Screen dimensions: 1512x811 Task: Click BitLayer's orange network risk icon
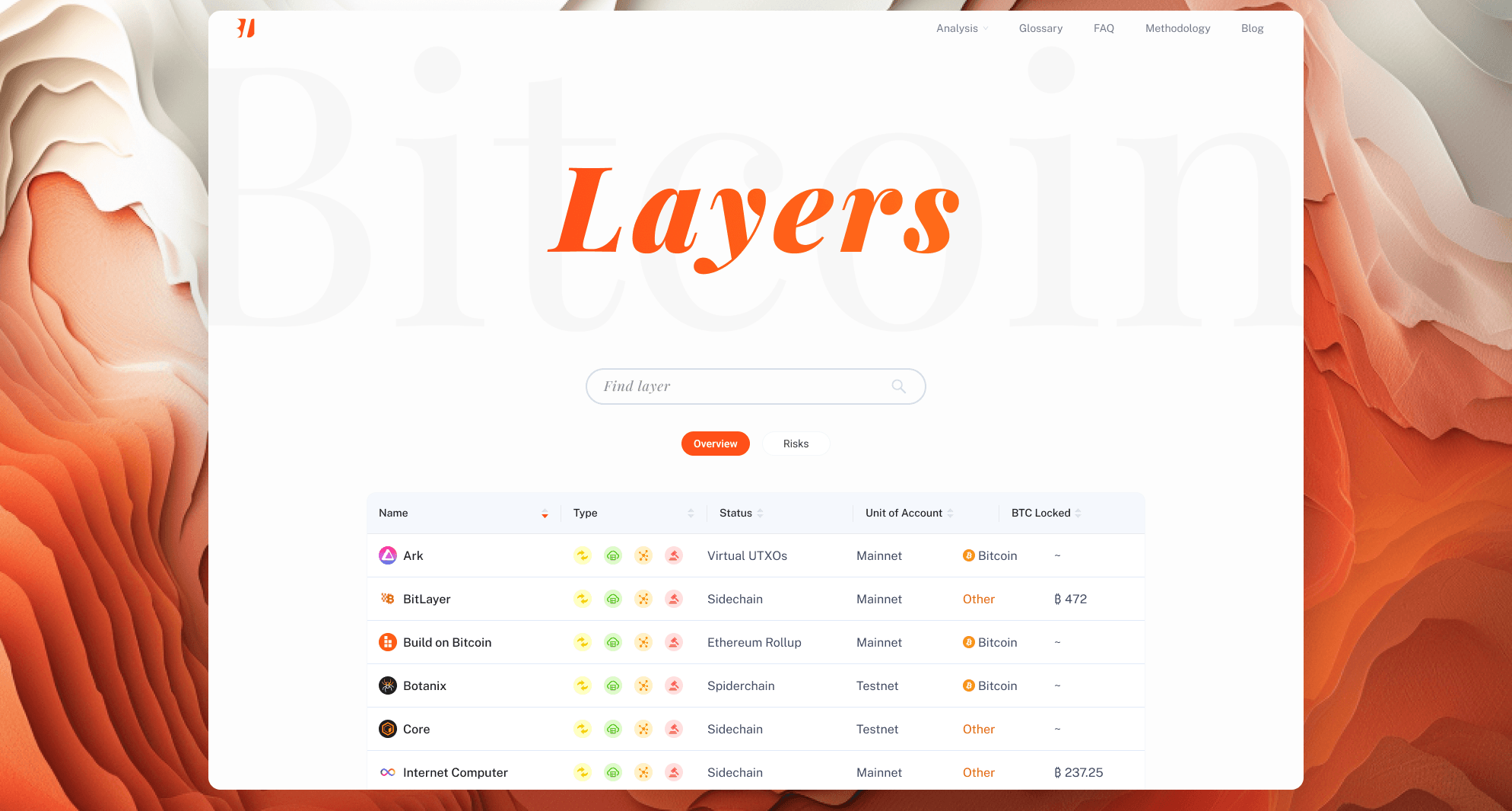click(x=643, y=599)
